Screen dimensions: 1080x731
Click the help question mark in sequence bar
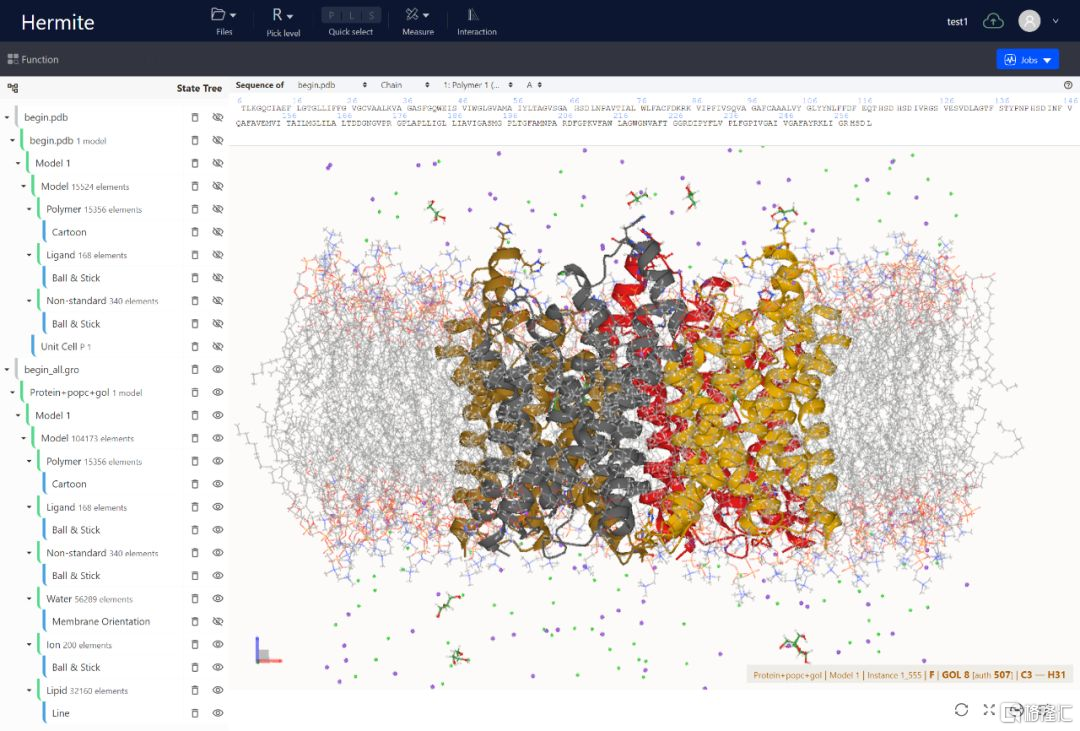point(1068,86)
